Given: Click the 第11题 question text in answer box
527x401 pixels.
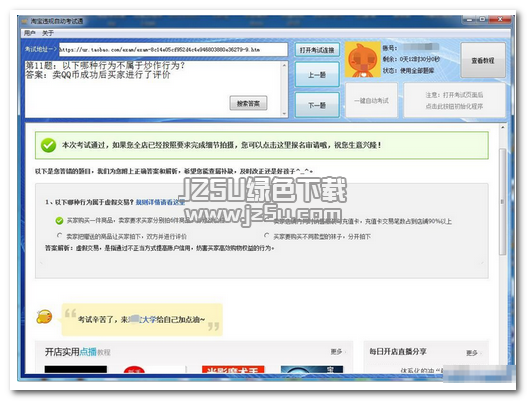Looking at the screenshot, I should tap(106, 65).
